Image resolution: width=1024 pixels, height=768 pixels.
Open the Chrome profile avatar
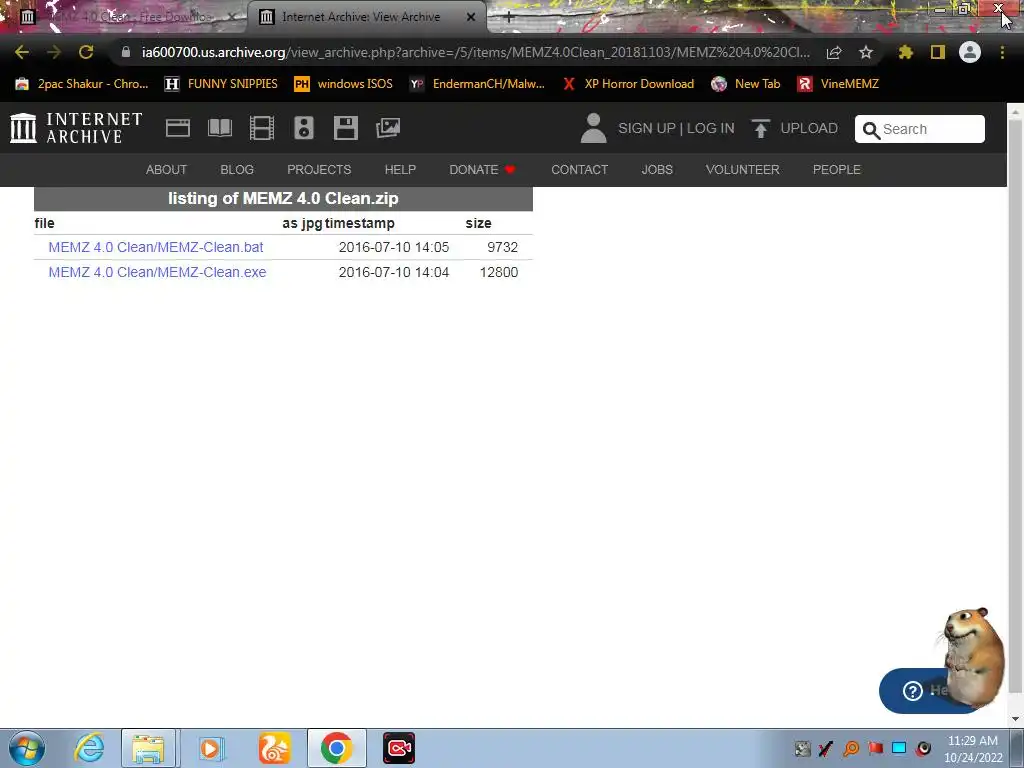[x=970, y=52]
